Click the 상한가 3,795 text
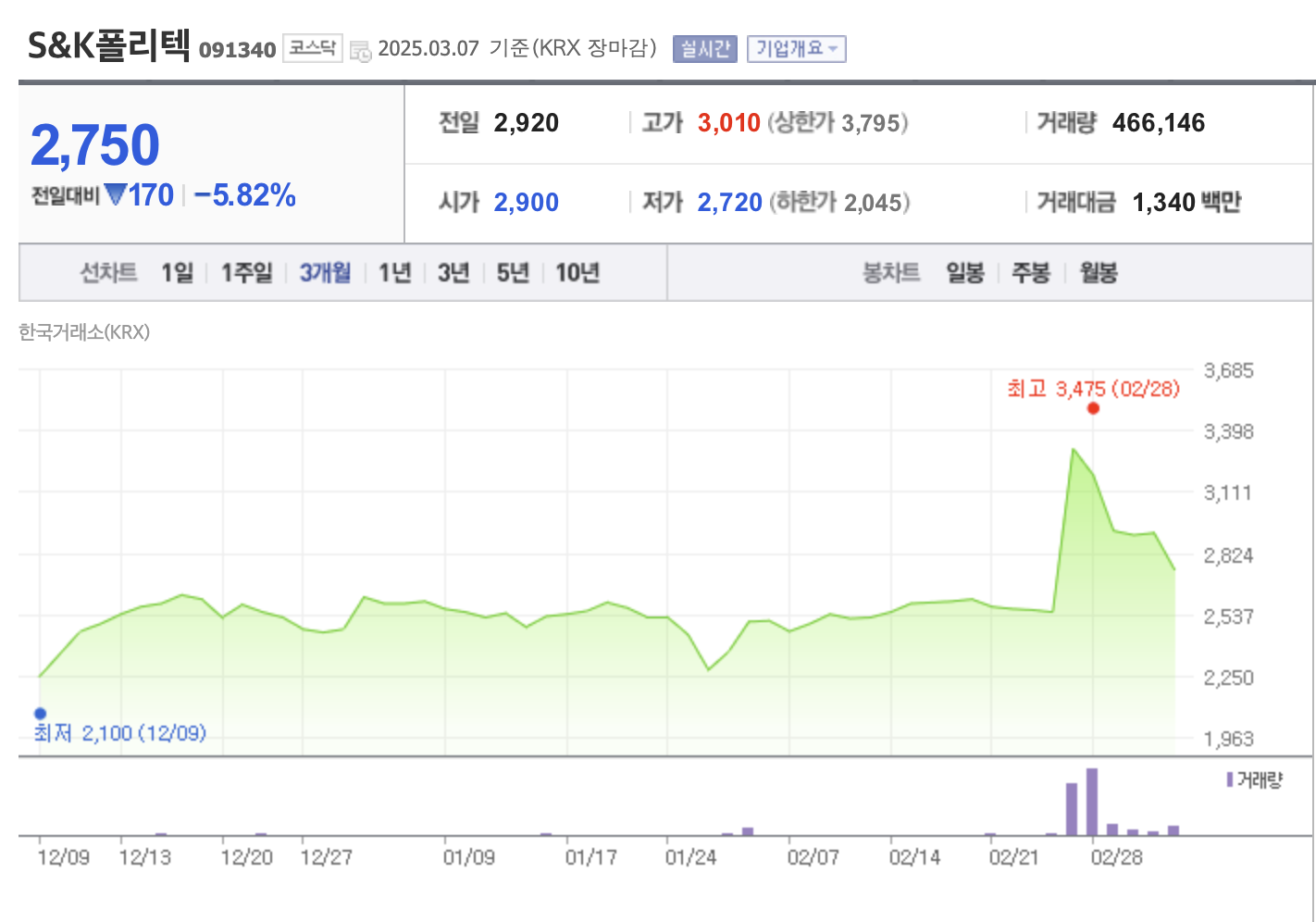1316x922 pixels. pos(838,123)
